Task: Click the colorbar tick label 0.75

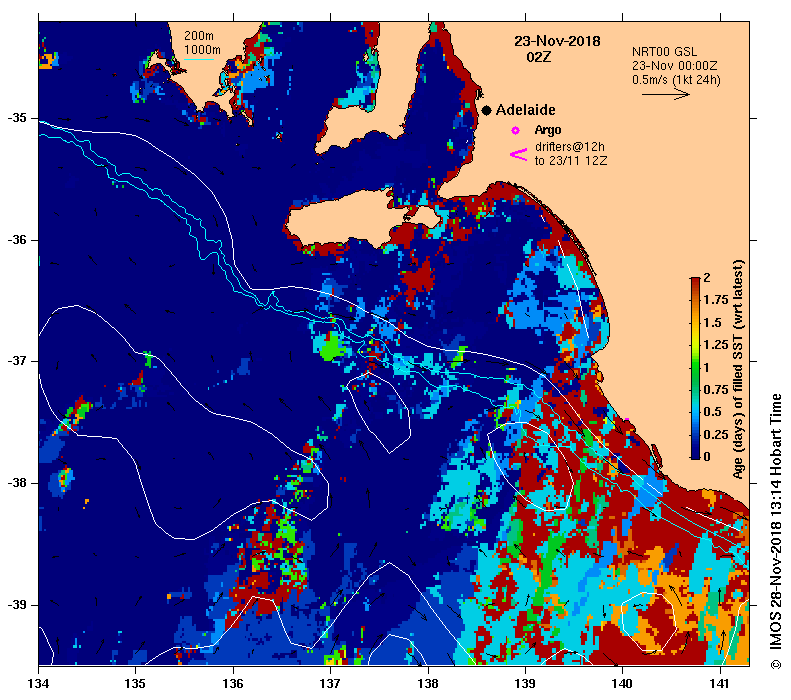Action: (716, 389)
